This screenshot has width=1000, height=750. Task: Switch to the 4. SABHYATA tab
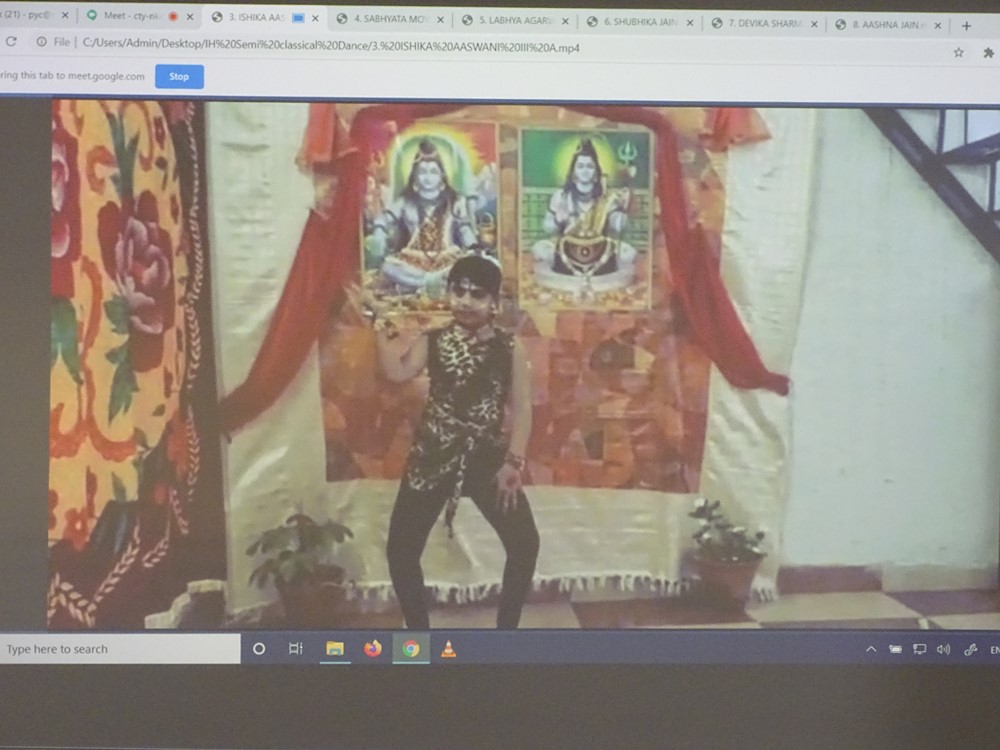pos(390,19)
